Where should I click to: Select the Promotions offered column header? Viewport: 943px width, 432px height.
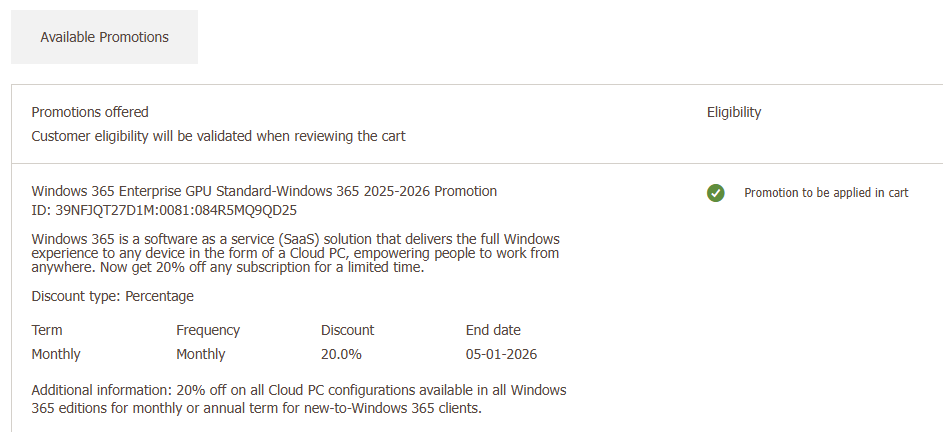click(90, 112)
